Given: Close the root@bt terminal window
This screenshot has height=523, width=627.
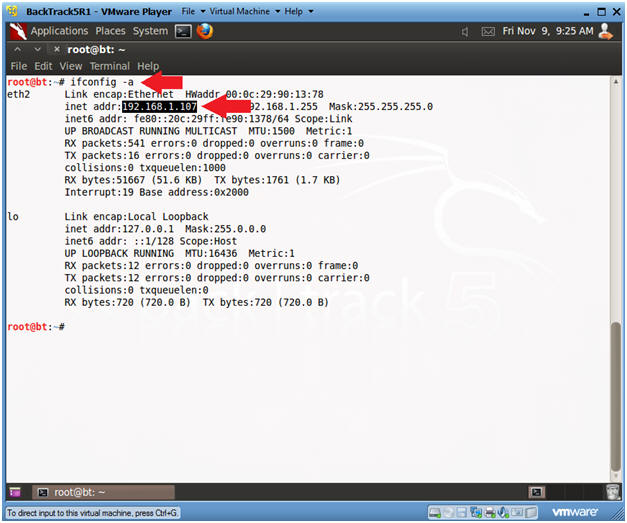Looking at the screenshot, I should [56, 49].
